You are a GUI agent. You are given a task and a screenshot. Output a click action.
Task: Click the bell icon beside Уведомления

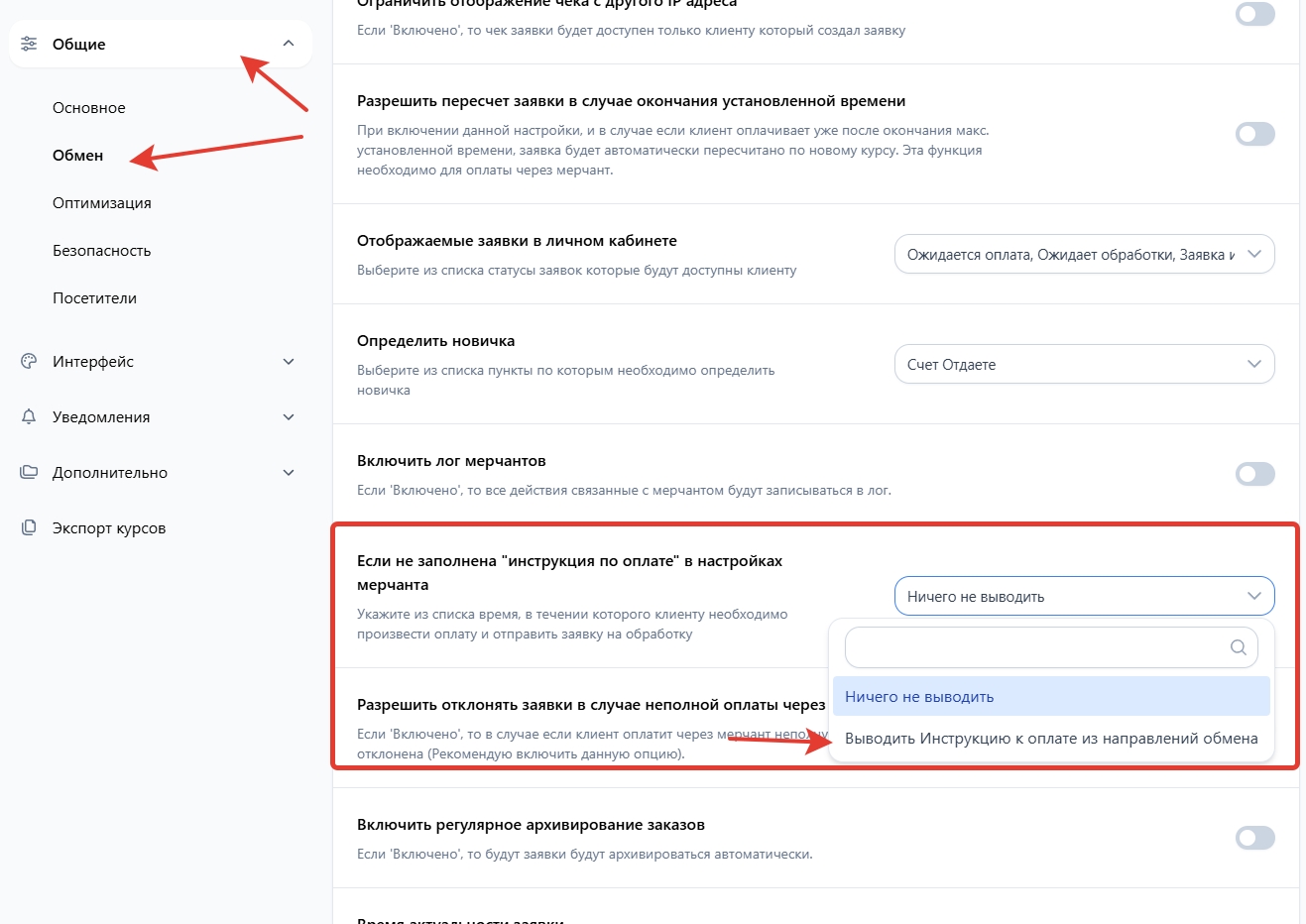tap(29, 417)
